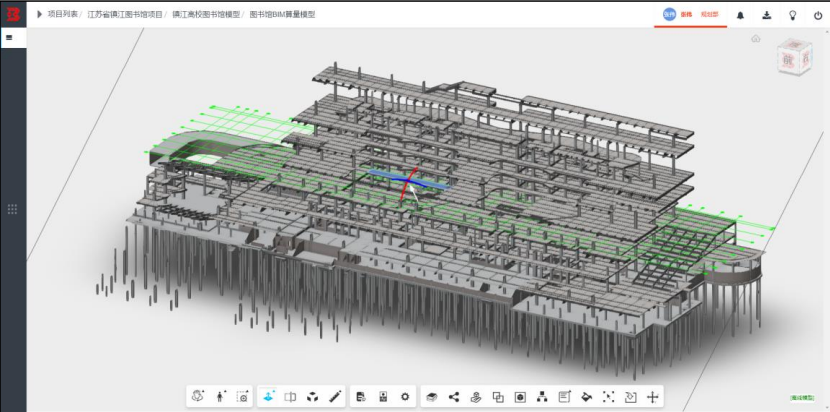Click 图书馆BIM算量模型 breadcrumb

[282, 14]
